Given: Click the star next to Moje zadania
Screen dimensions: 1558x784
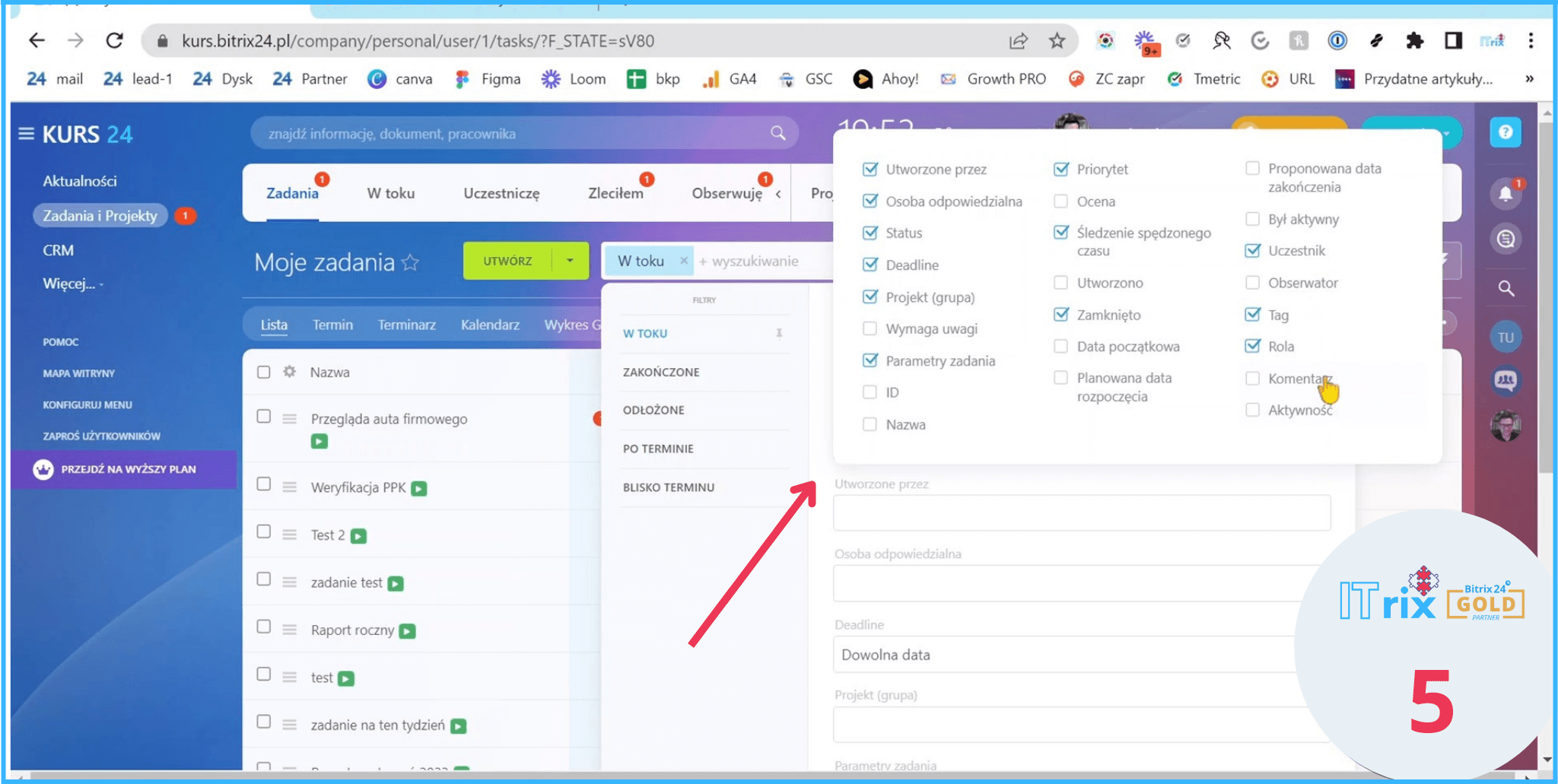Looking at the screenshot, I should (x=410, y=262).
